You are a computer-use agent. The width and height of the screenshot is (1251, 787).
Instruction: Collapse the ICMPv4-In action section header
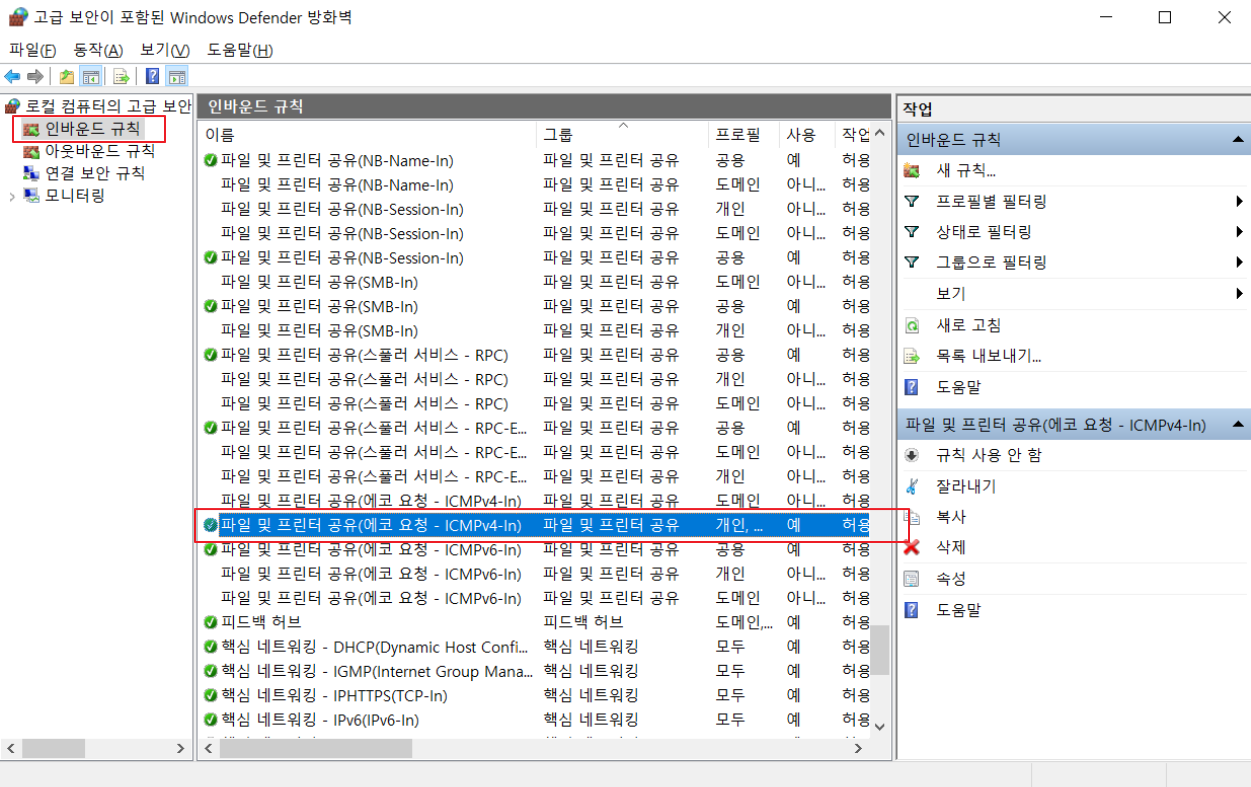[1073, 425]
